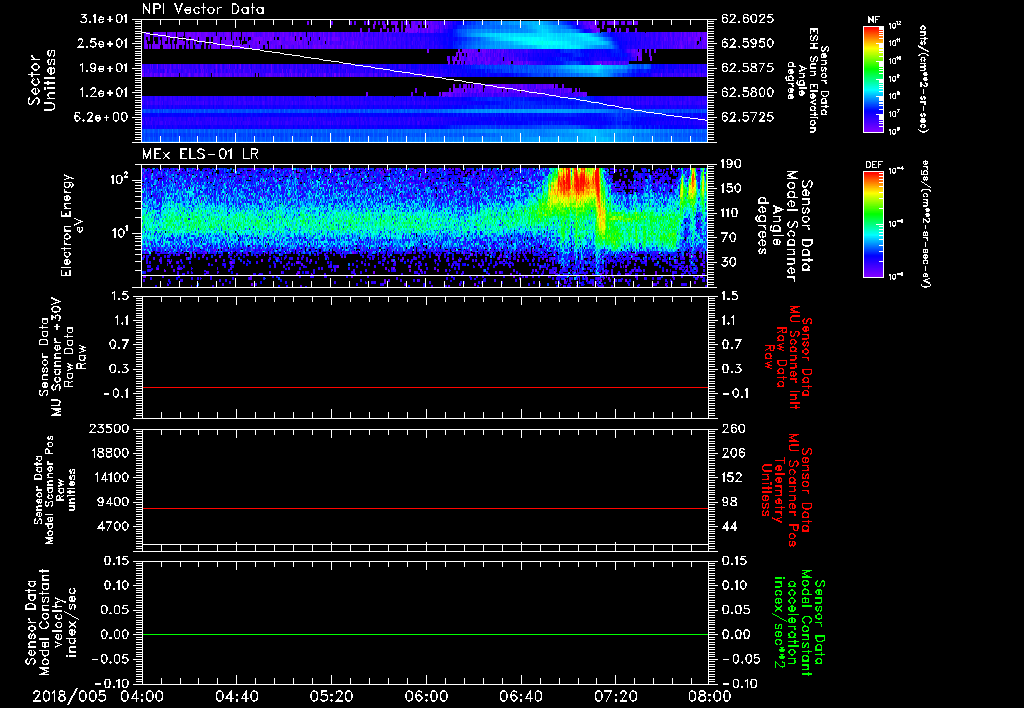Viewport: 1024px width, 708px height.
Task: Click the 4700 scanner position tick
Action: pyautogui.click(x=114, y=526)
